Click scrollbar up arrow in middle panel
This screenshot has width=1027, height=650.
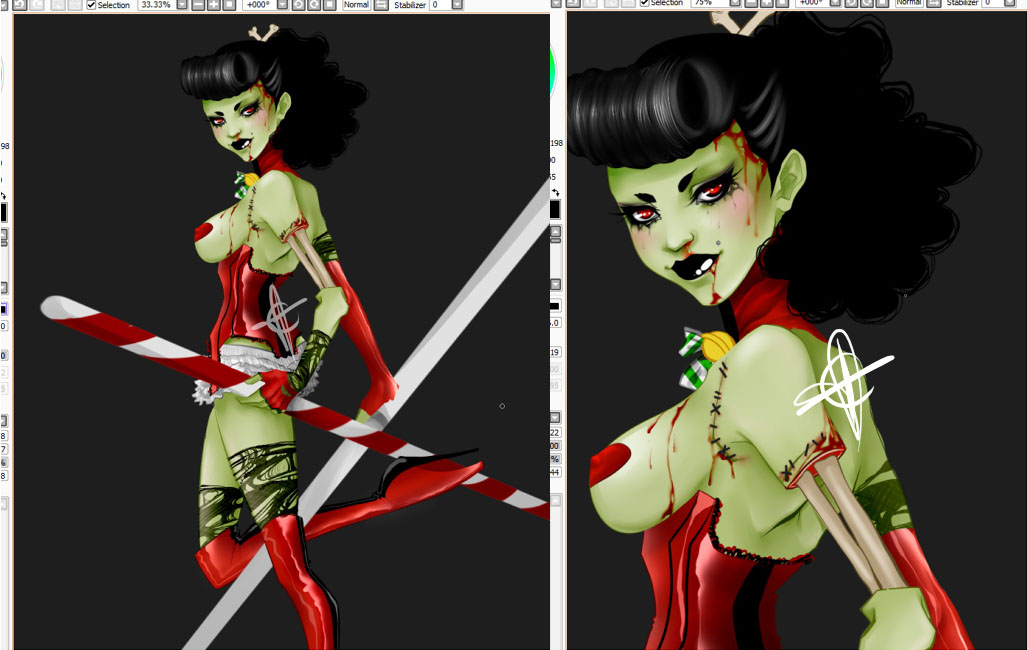pyautogui.click(x=555, y=231)
